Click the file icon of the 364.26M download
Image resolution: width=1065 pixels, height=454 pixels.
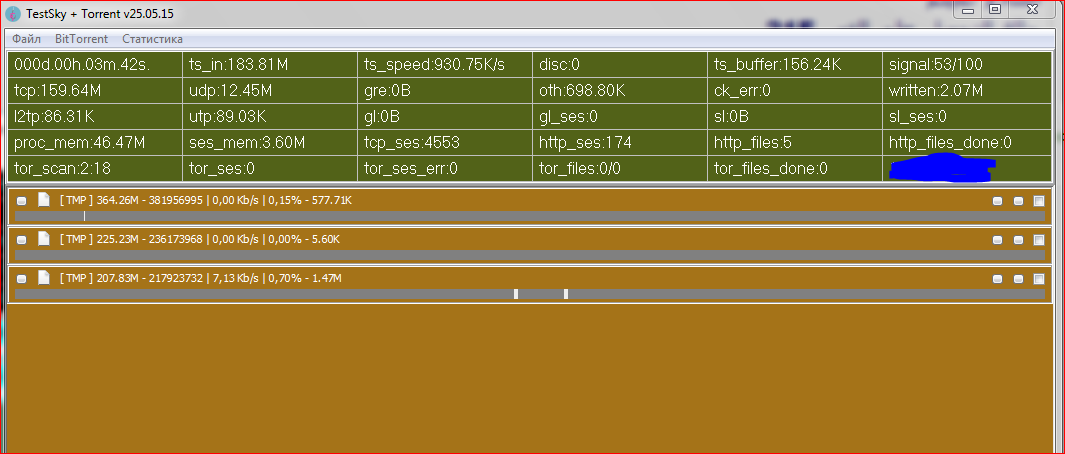[43, 200]
